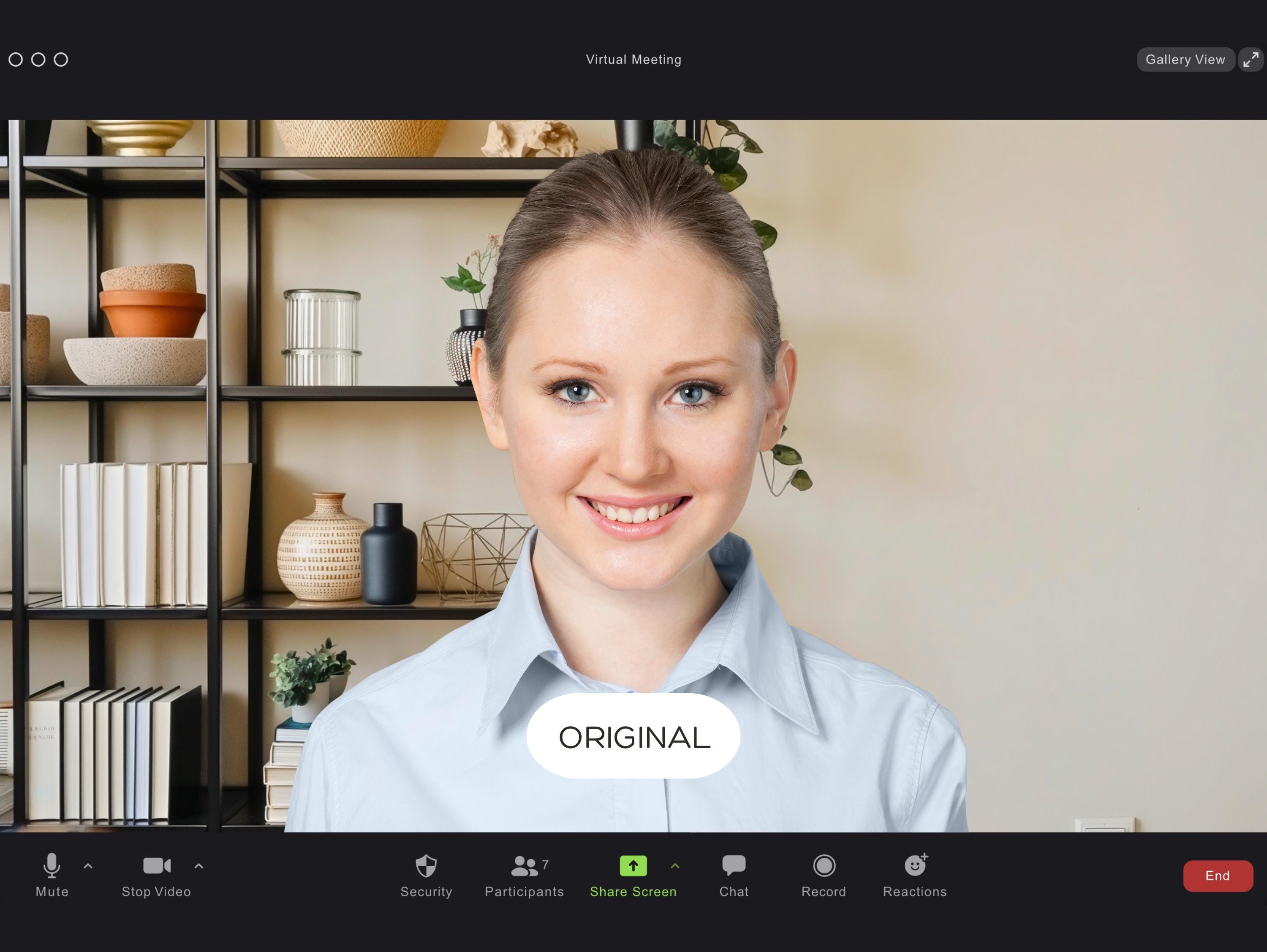The width and height of the screenshot is (1267, 952).
Task: Click the first window control circle
Action: click(x=16, y=60)
